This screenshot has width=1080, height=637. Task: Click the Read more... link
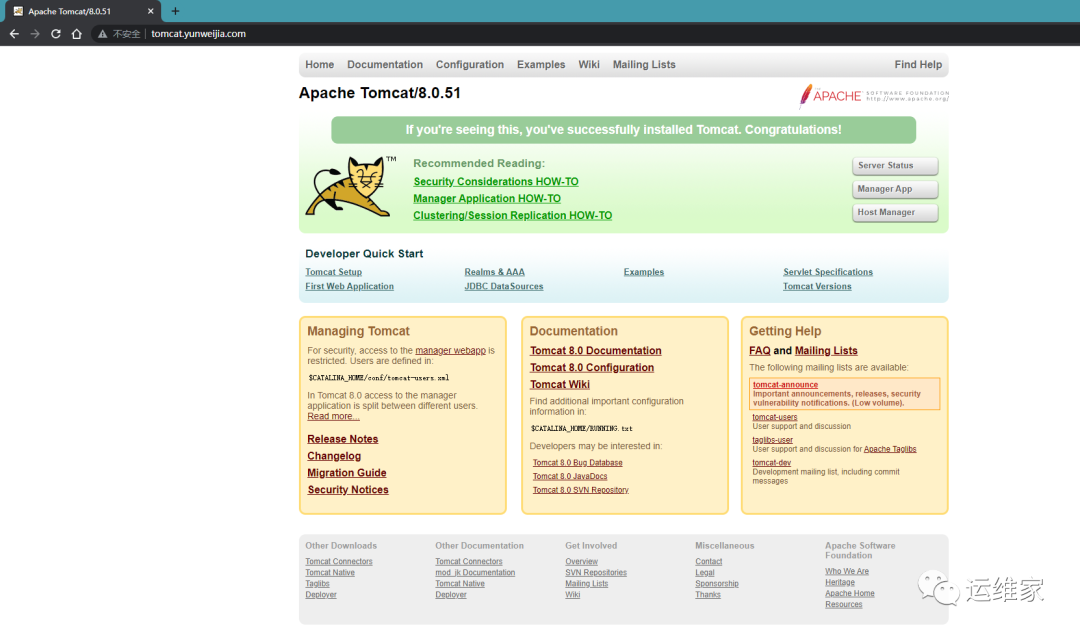click(x=333, y=417)
